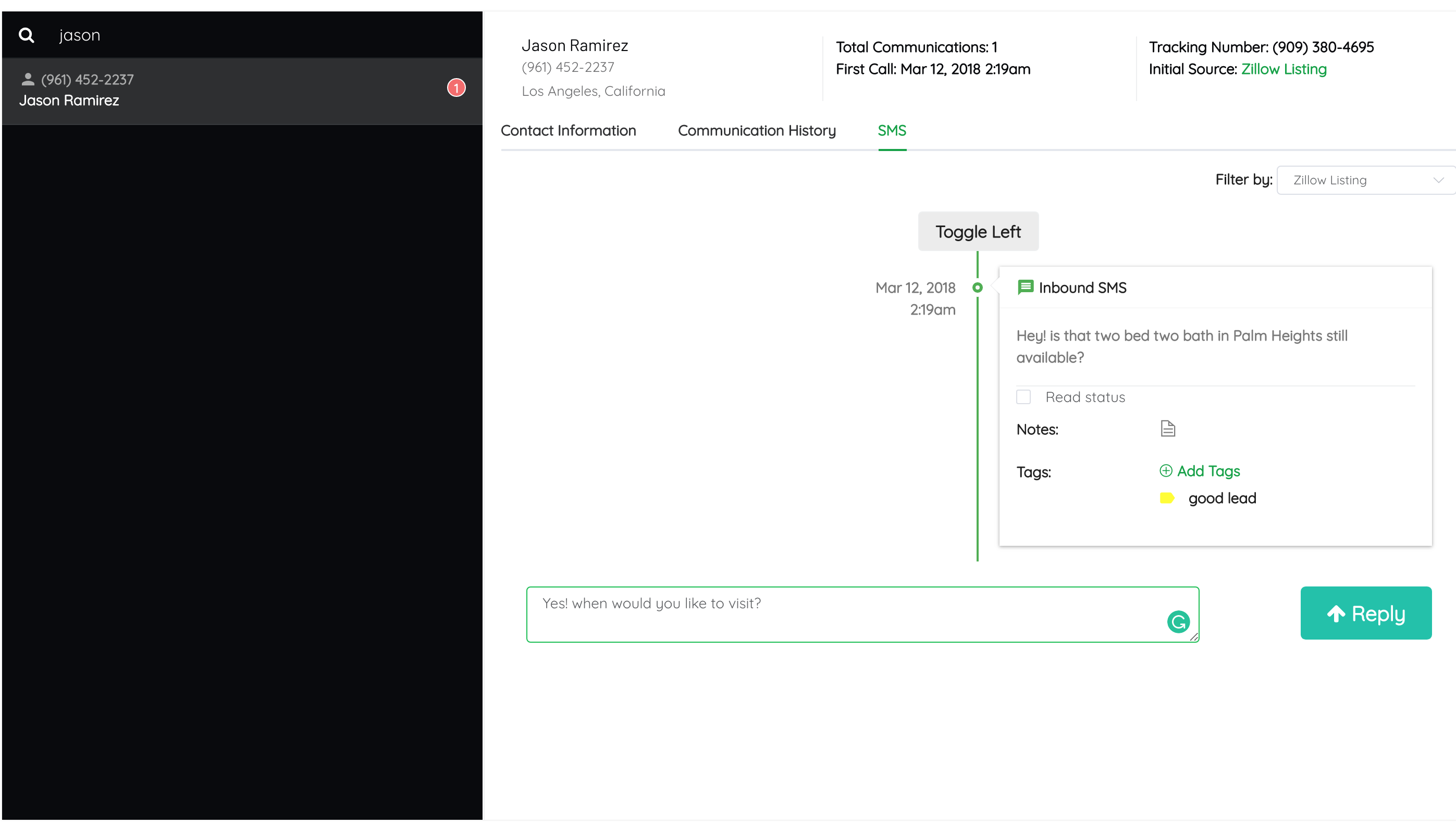The image size is (1456, 825).
Task: Click the green Inbound SMS message icon
Action: 1025,287
